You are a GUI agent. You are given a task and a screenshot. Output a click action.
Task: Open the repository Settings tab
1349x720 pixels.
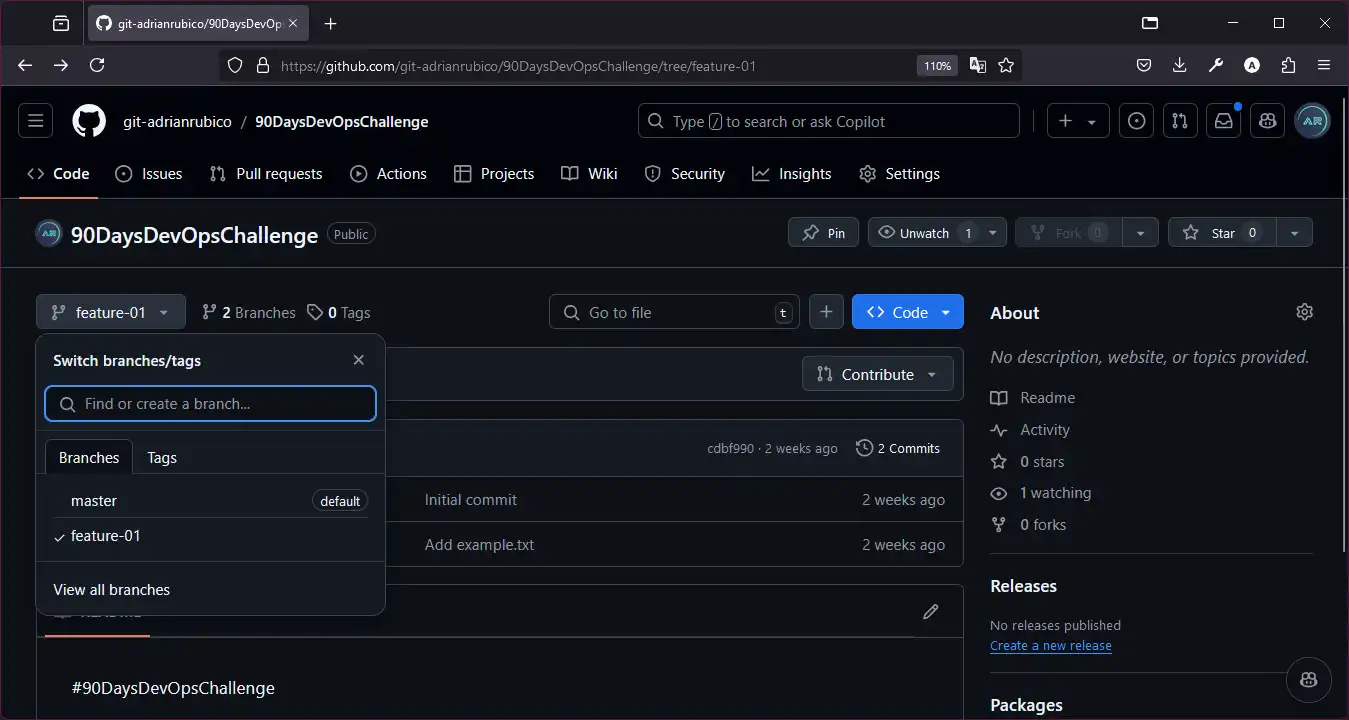click(900, 174)
